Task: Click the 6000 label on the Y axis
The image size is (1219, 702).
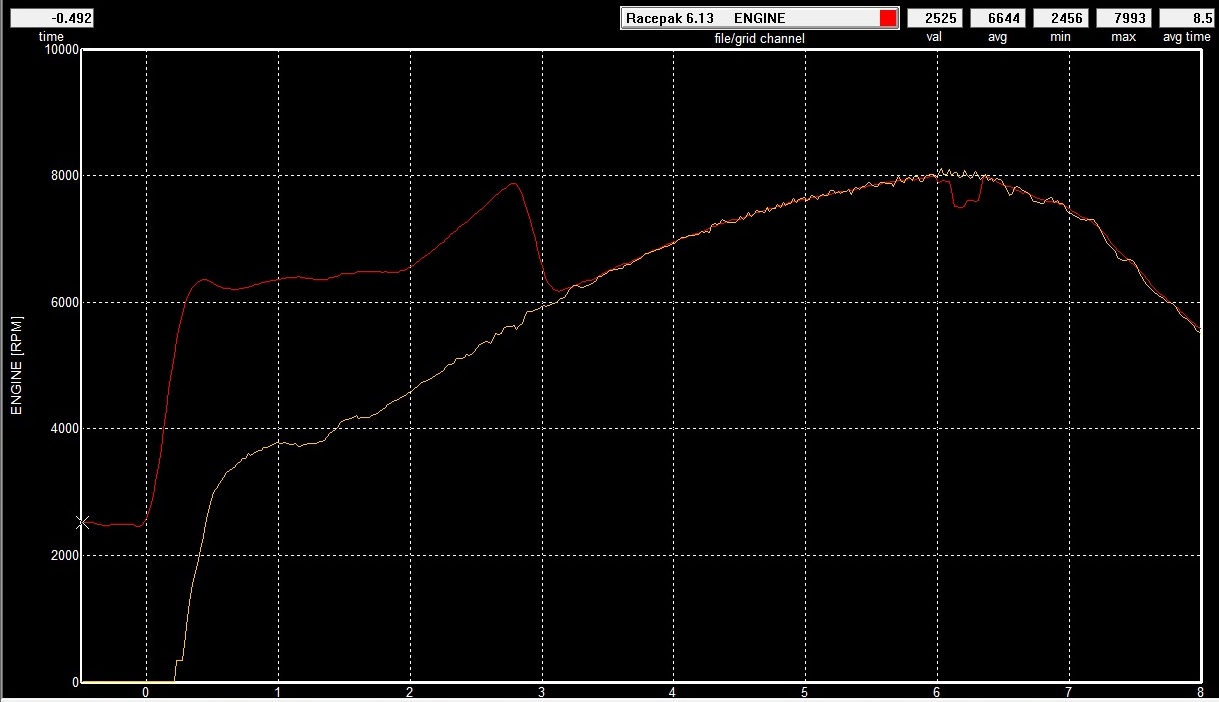Action: [x=65, y=302]
